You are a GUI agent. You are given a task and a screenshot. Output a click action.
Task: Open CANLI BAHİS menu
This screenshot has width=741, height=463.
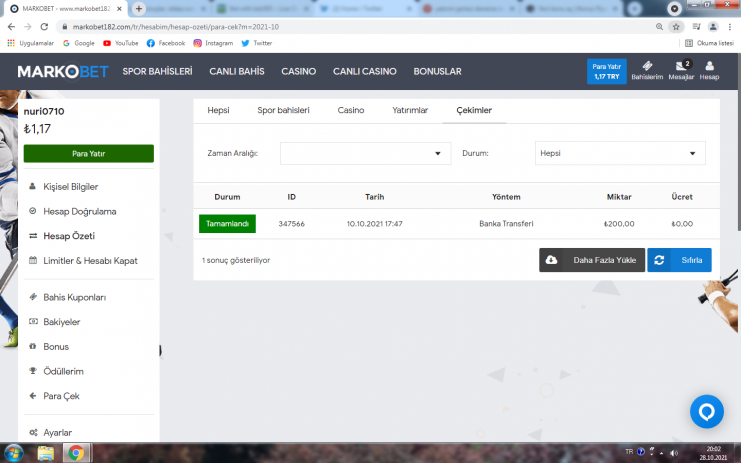tap(237, 71)
